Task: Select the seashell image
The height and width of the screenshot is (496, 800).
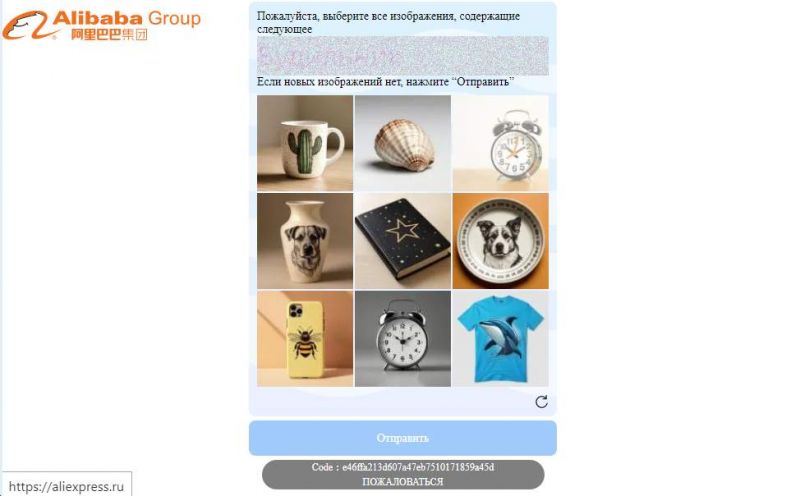Action: click(403, 143)
